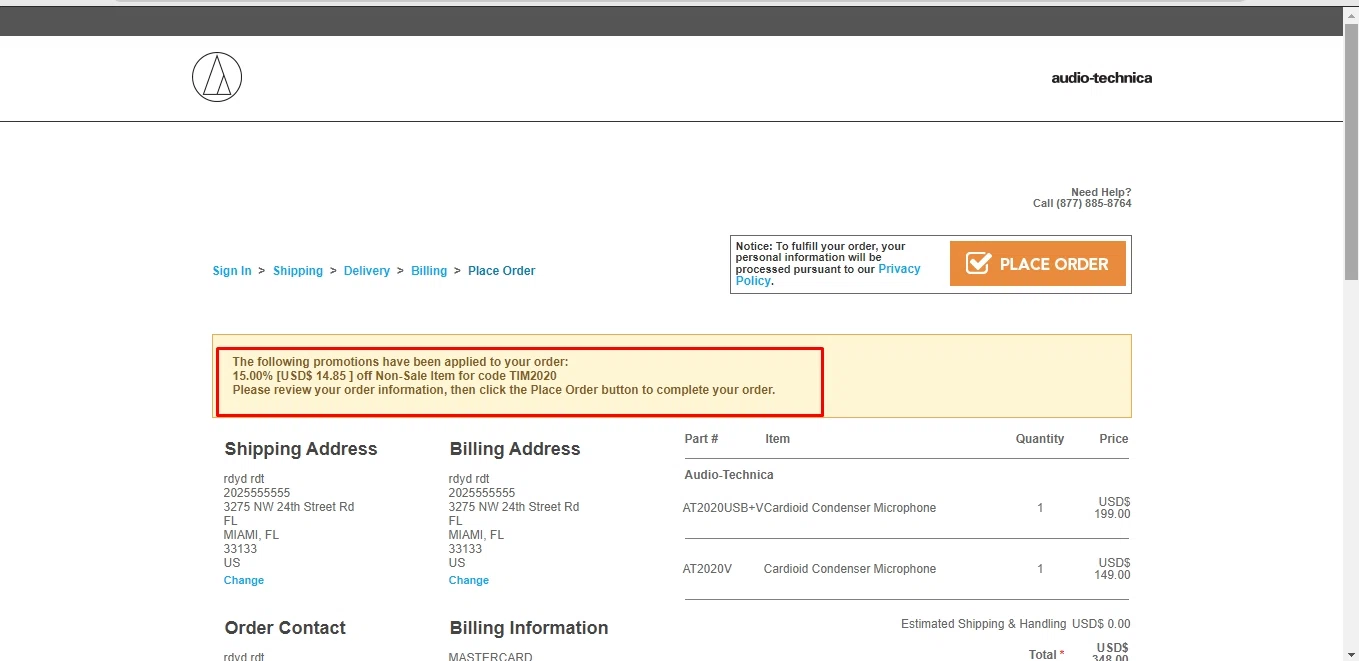This screenshot has height=661, width=1359.
Task: Click the Price column header
Action: tap(1114, 439)
